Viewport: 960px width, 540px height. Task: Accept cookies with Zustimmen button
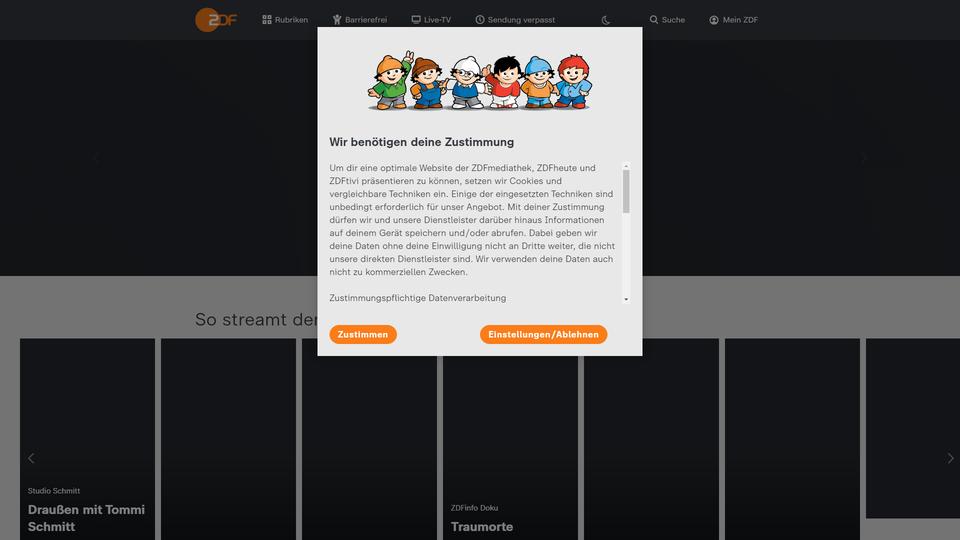click(363, 334)
